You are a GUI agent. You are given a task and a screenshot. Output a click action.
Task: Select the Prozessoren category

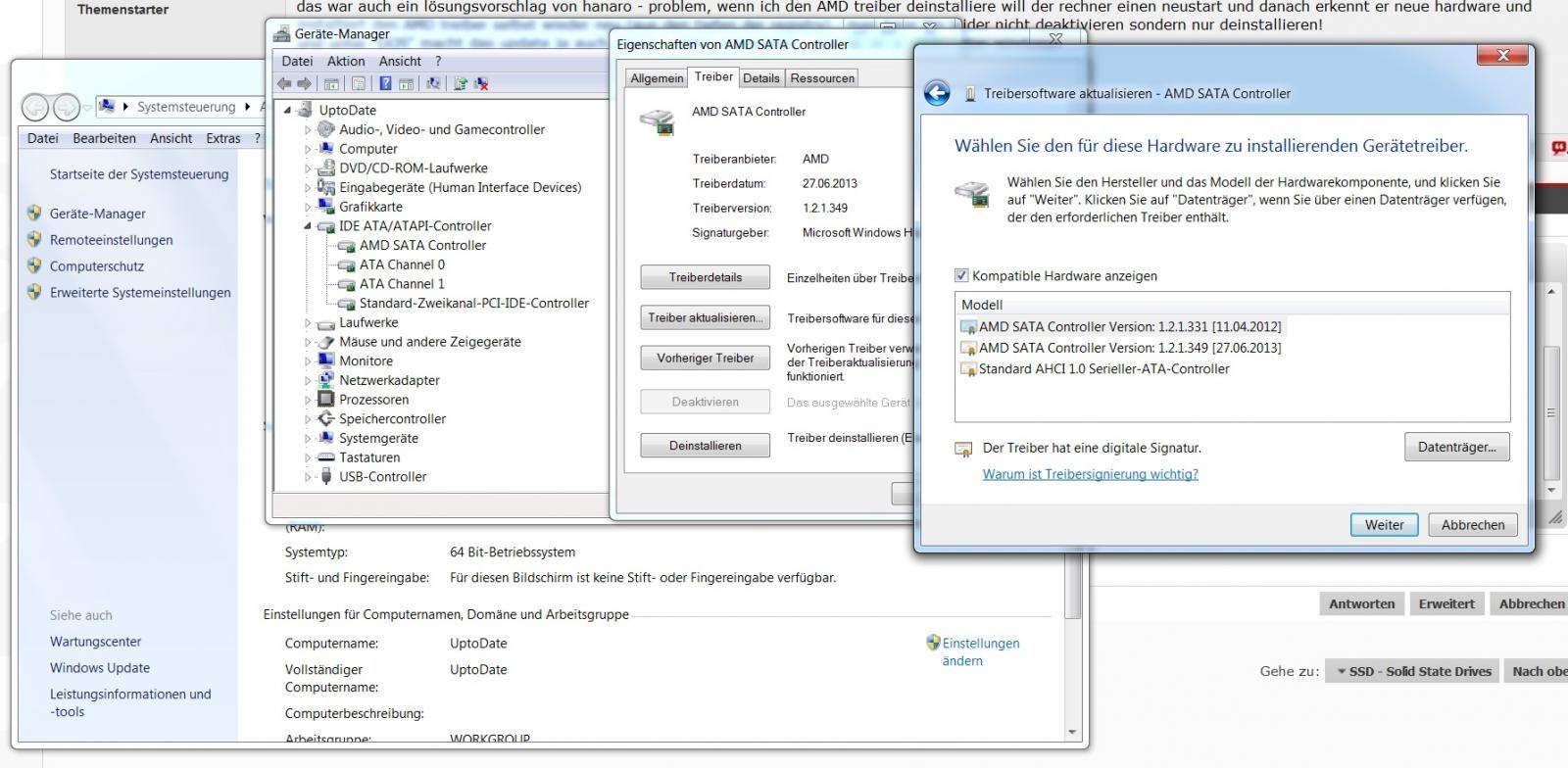(x=374, y=400)
